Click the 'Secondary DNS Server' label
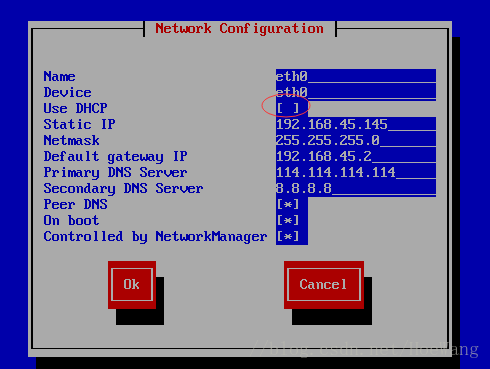The width and height of the screenshot is (490, 369). point(123,188)
